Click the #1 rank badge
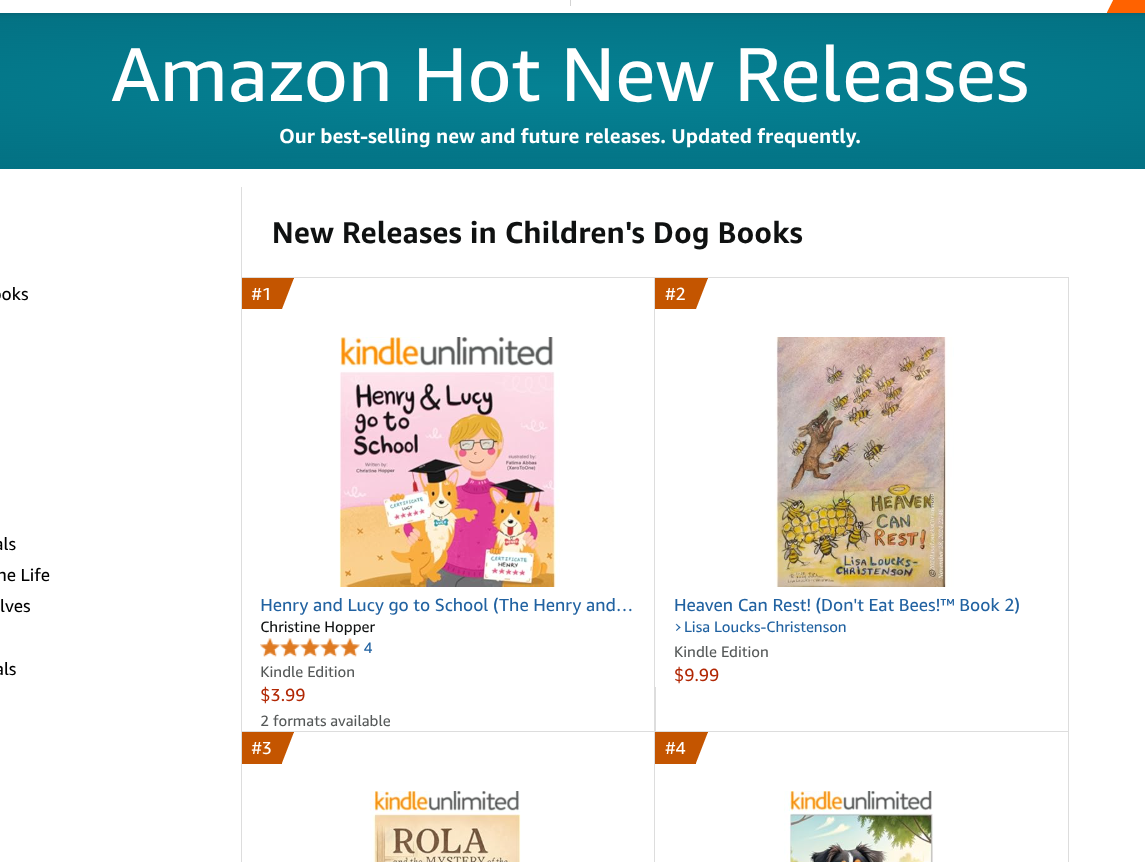Image resolution: width=1145 pixels, height=862 pixels. coord(263,294)
